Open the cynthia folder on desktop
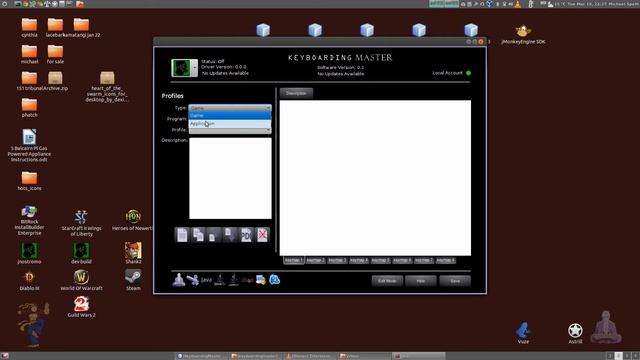 pos(29,27)
